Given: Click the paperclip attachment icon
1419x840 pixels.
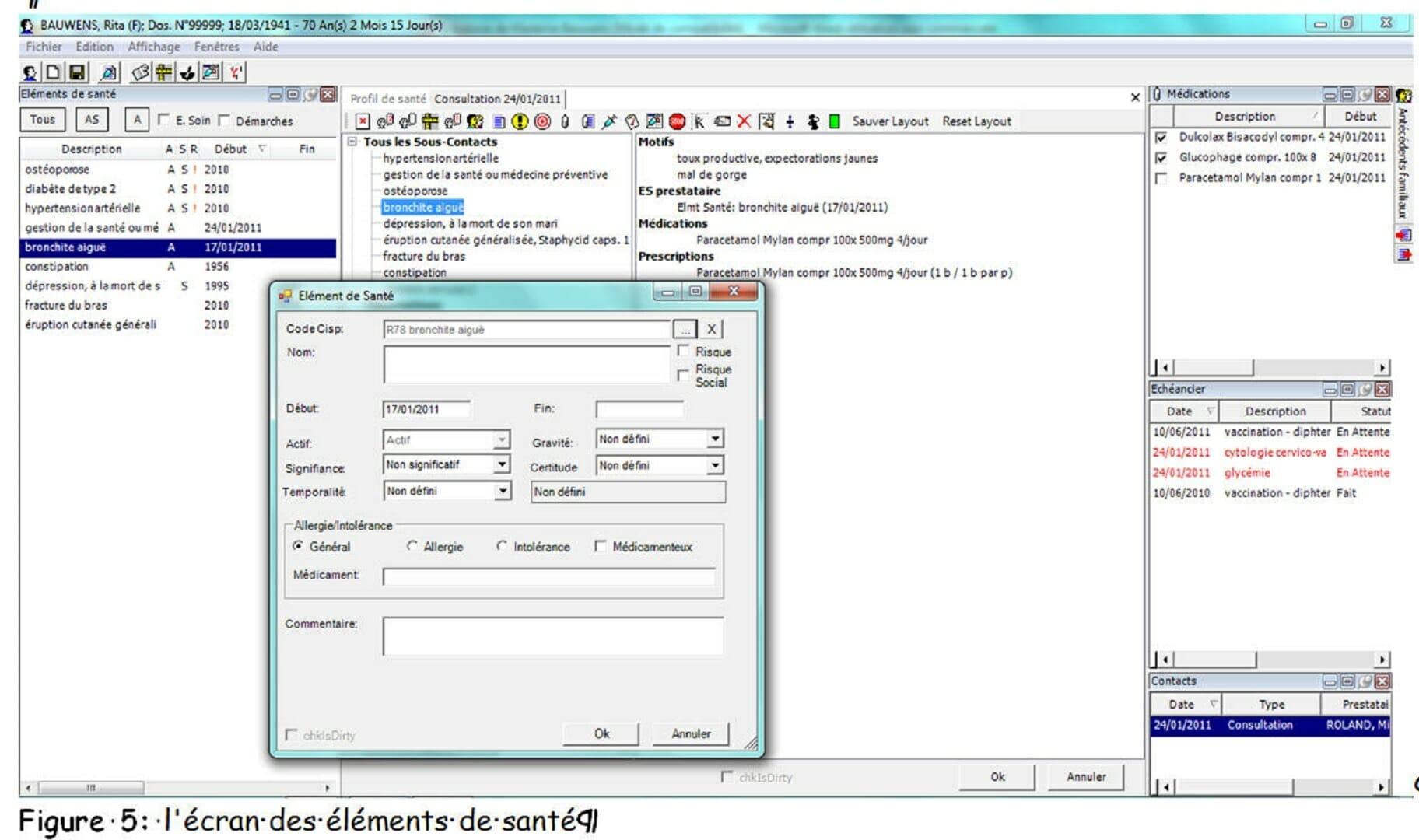Looking at the screenshot, I should [x=565, y=121].
